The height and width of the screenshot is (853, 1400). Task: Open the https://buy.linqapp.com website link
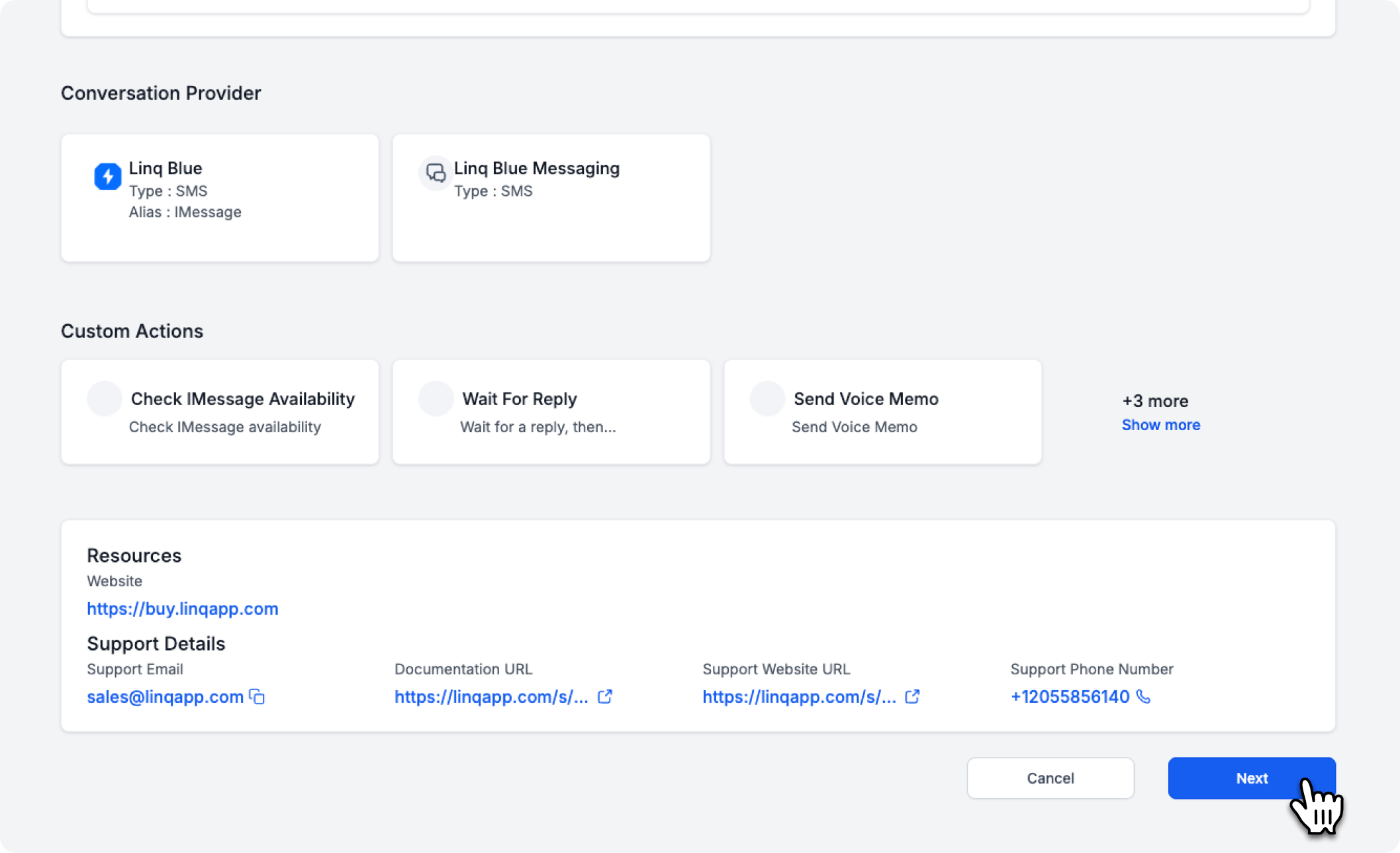(x=183, y=609)
